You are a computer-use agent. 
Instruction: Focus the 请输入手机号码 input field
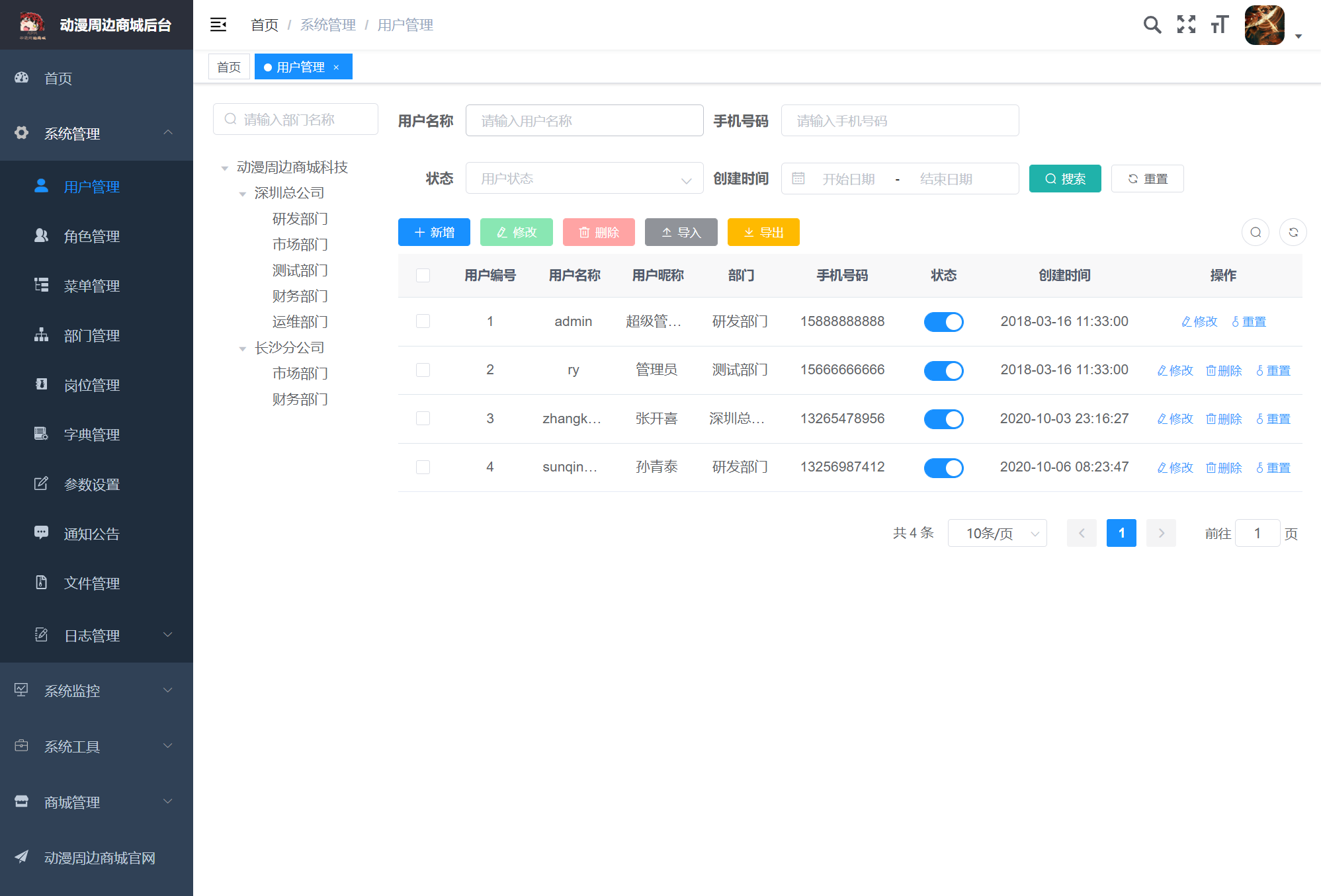pyautogui.click(x=899, y=121)
